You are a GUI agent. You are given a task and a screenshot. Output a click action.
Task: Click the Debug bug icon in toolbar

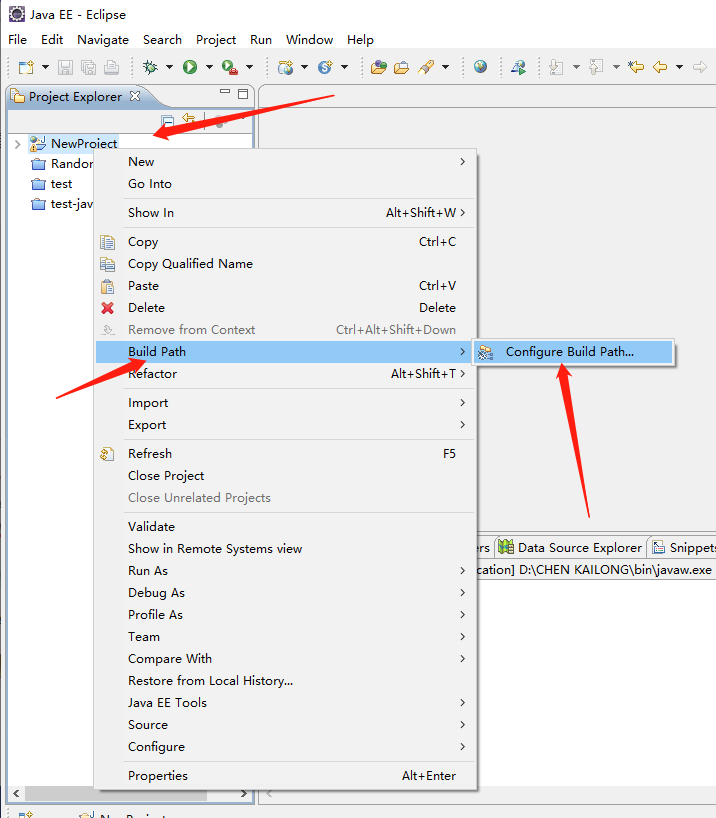150,67
